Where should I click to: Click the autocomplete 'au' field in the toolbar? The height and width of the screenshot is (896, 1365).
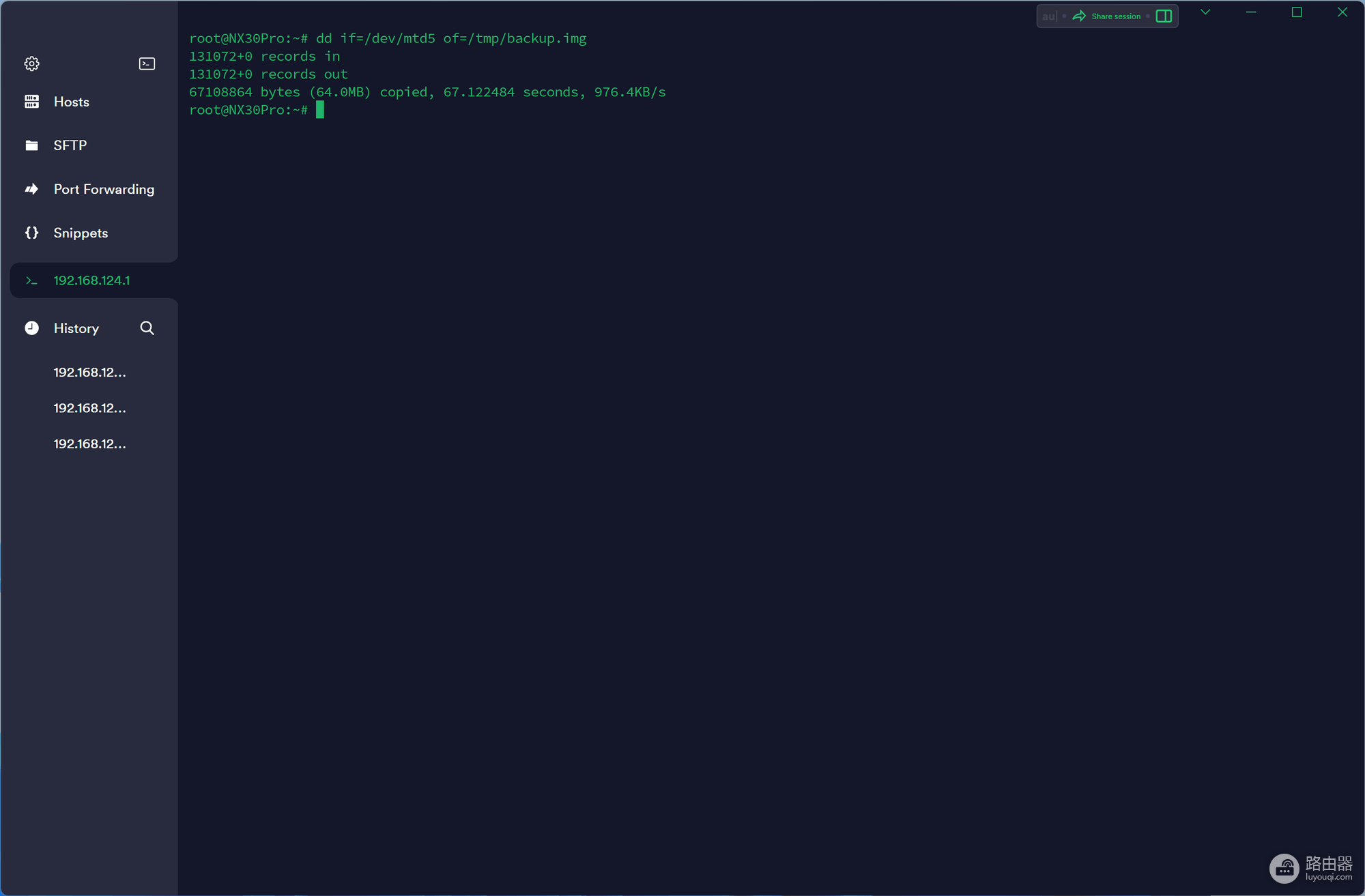point(1049,16)
